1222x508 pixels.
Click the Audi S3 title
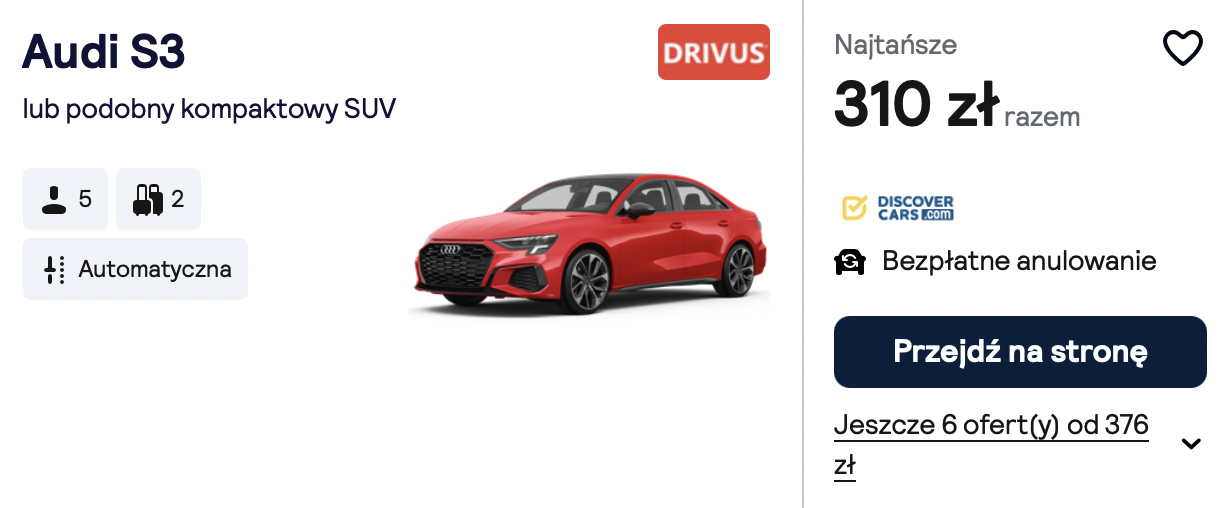click(x=104, y=51)
